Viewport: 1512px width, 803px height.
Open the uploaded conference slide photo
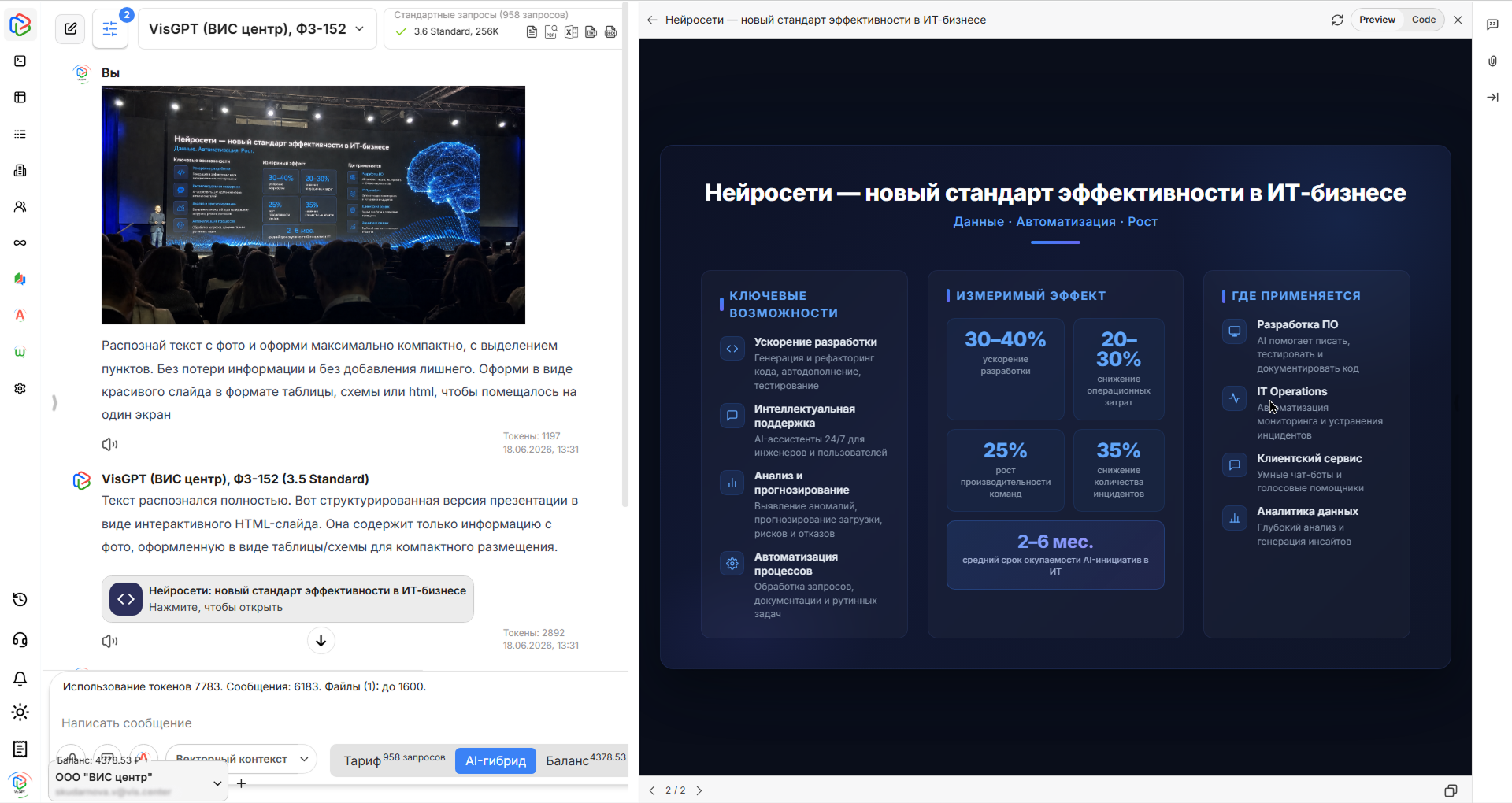coord(313,205)
